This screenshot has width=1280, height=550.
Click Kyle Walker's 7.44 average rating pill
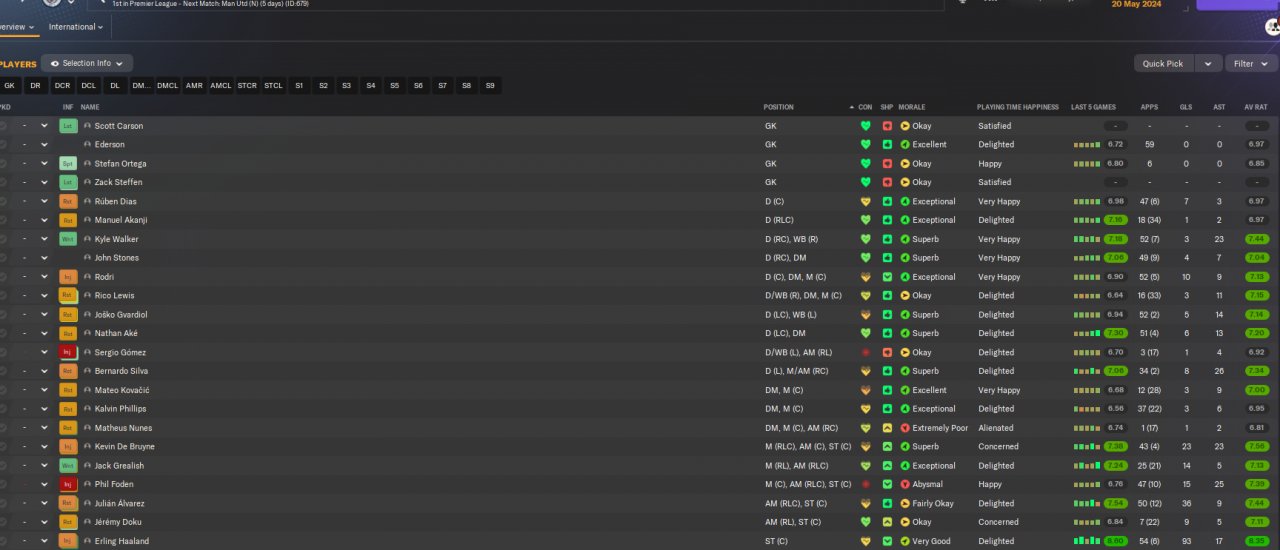click(x=1257, y=239)
